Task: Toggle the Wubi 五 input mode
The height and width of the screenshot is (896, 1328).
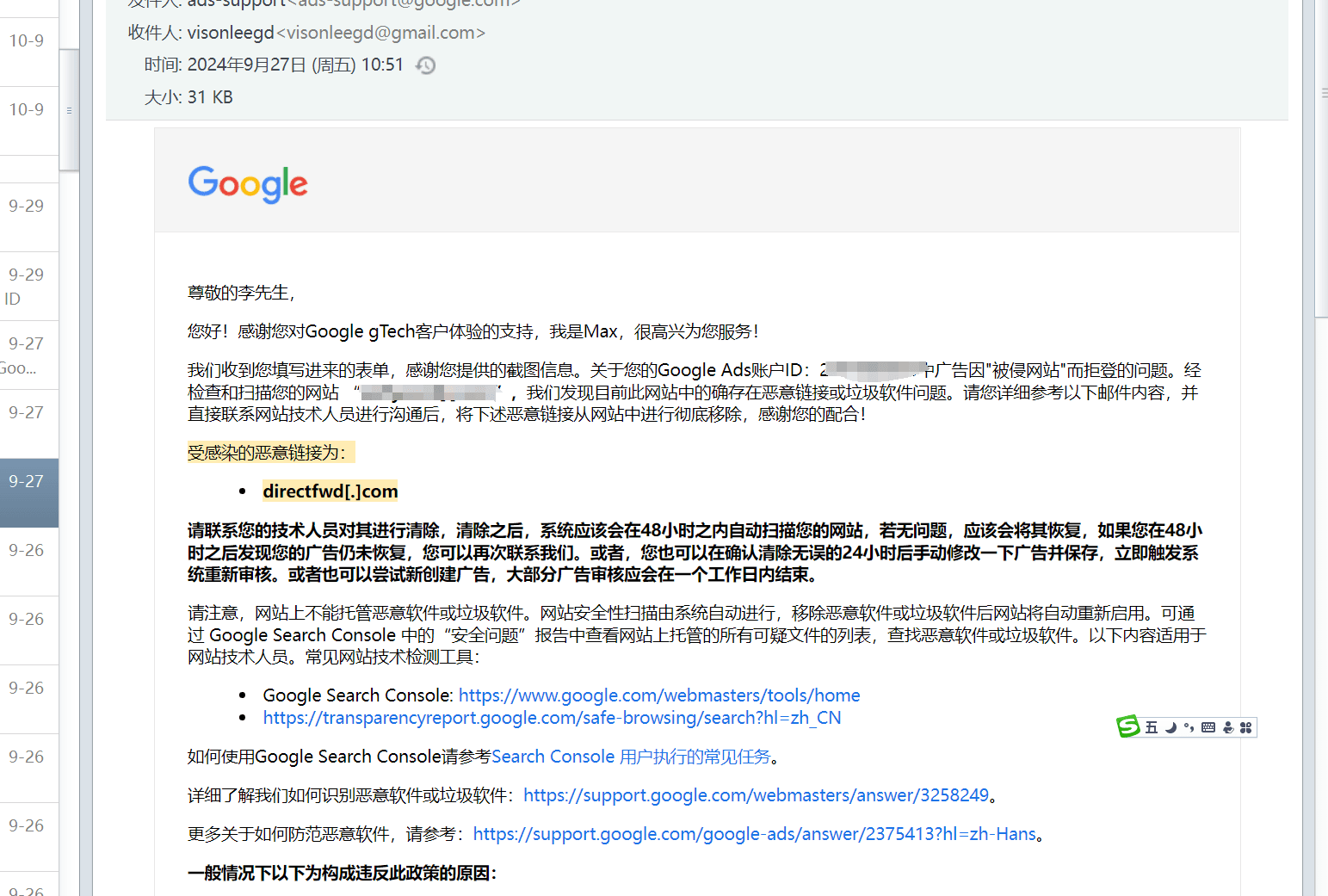Action: (x=1152, y=727)
